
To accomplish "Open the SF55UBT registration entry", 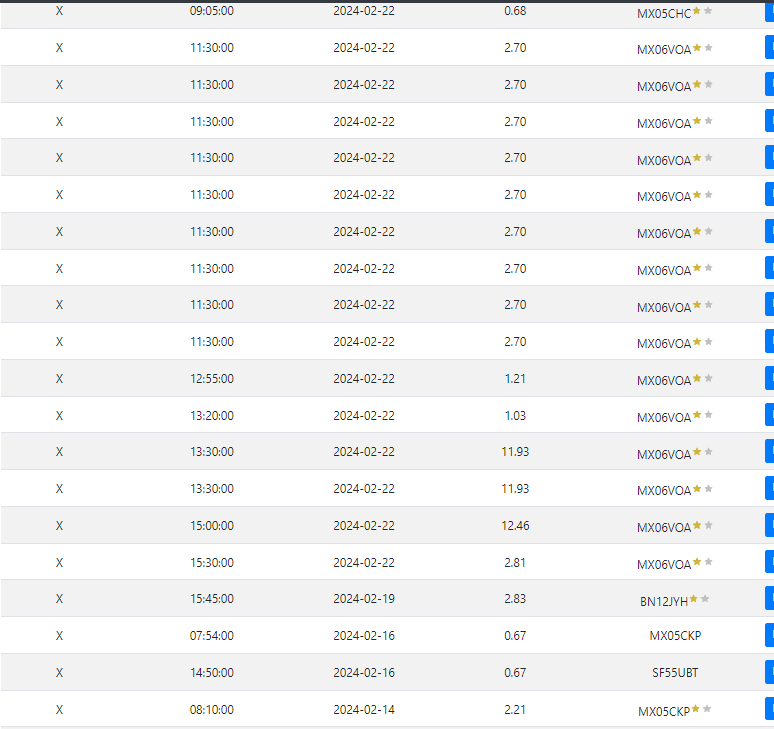I will (675, 673).
